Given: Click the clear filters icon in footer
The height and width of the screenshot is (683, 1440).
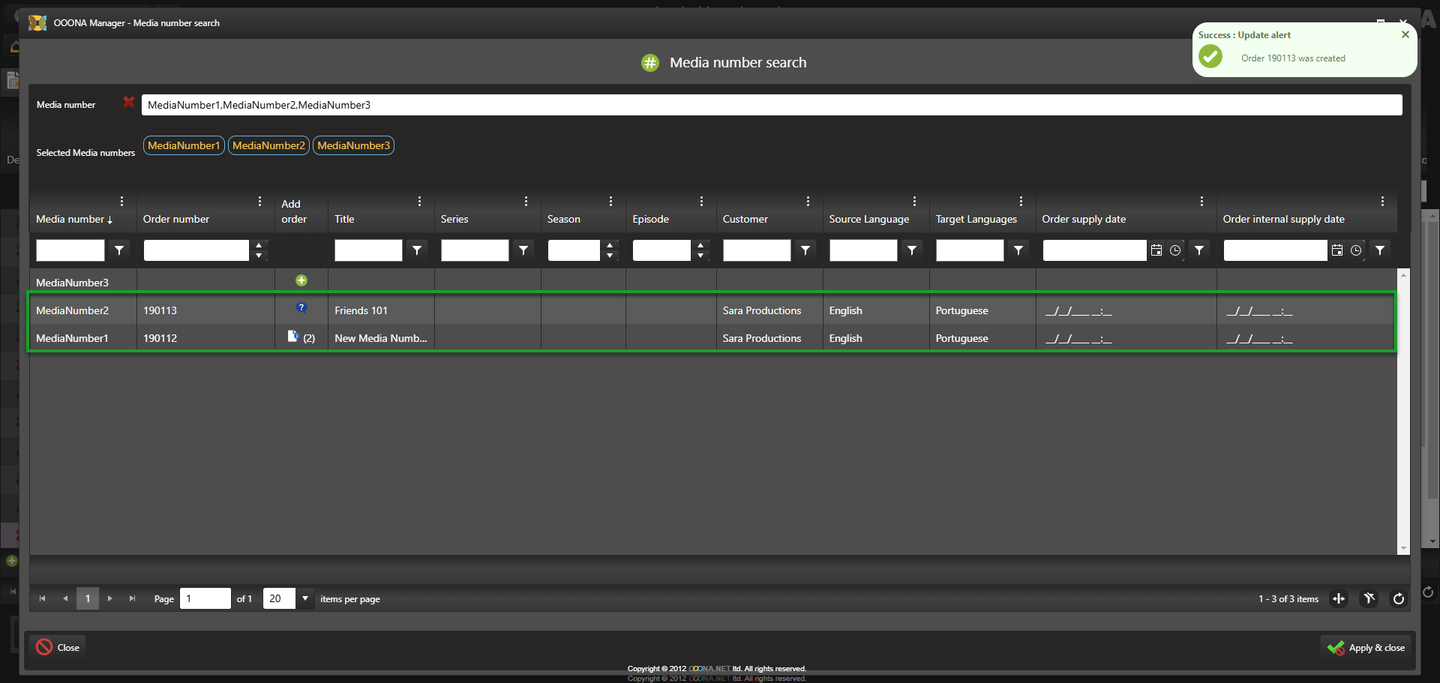Looking at the screenshot, I should pyautogui.click(x=1369, y=599).
